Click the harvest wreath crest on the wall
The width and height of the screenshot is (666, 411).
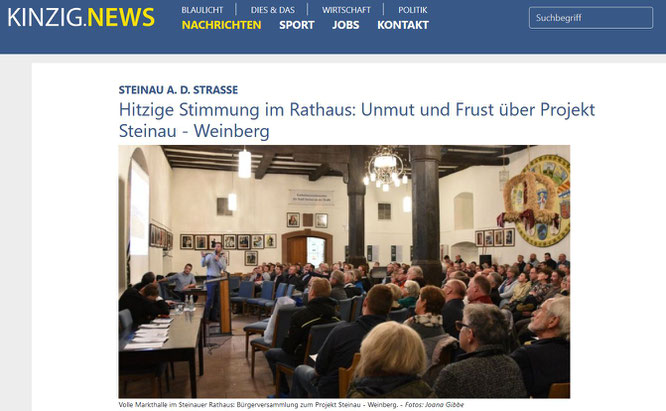click(534, 200)
